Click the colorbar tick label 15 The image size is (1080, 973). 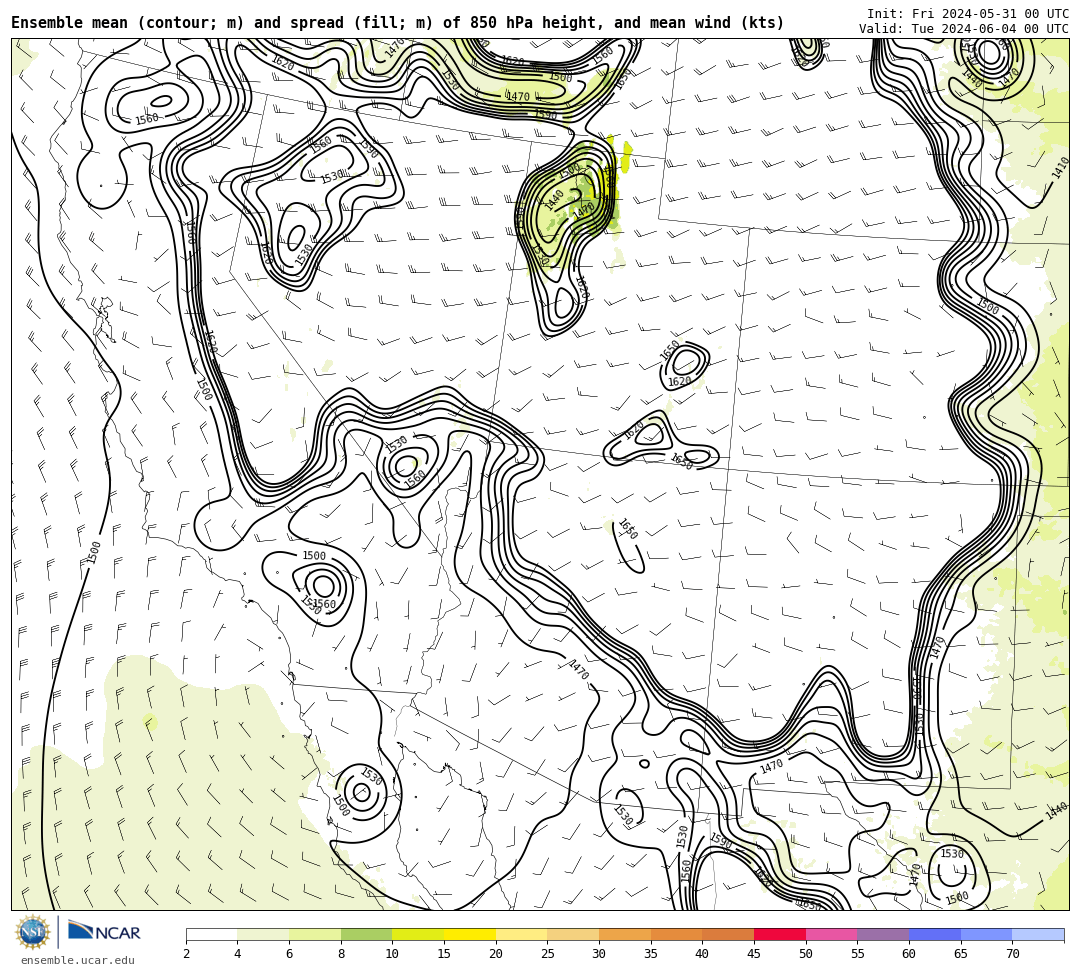click(x=444, y=954)
